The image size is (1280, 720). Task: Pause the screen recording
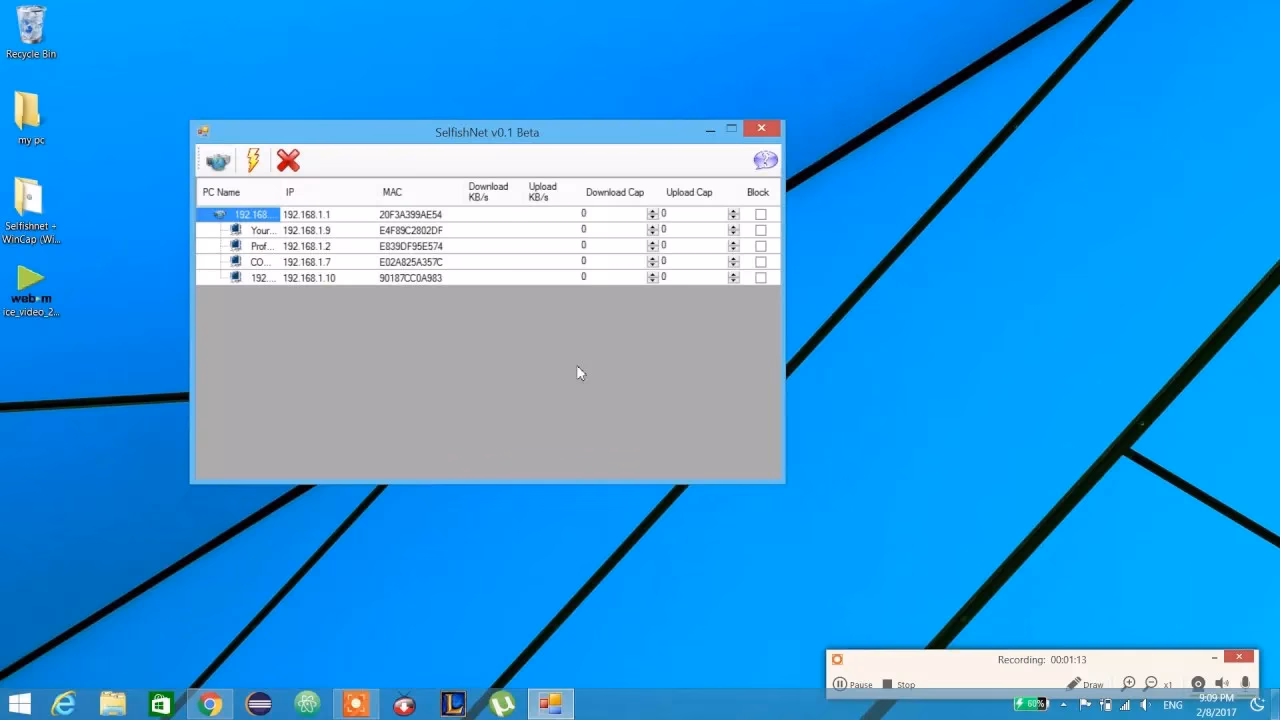(853, 684)
